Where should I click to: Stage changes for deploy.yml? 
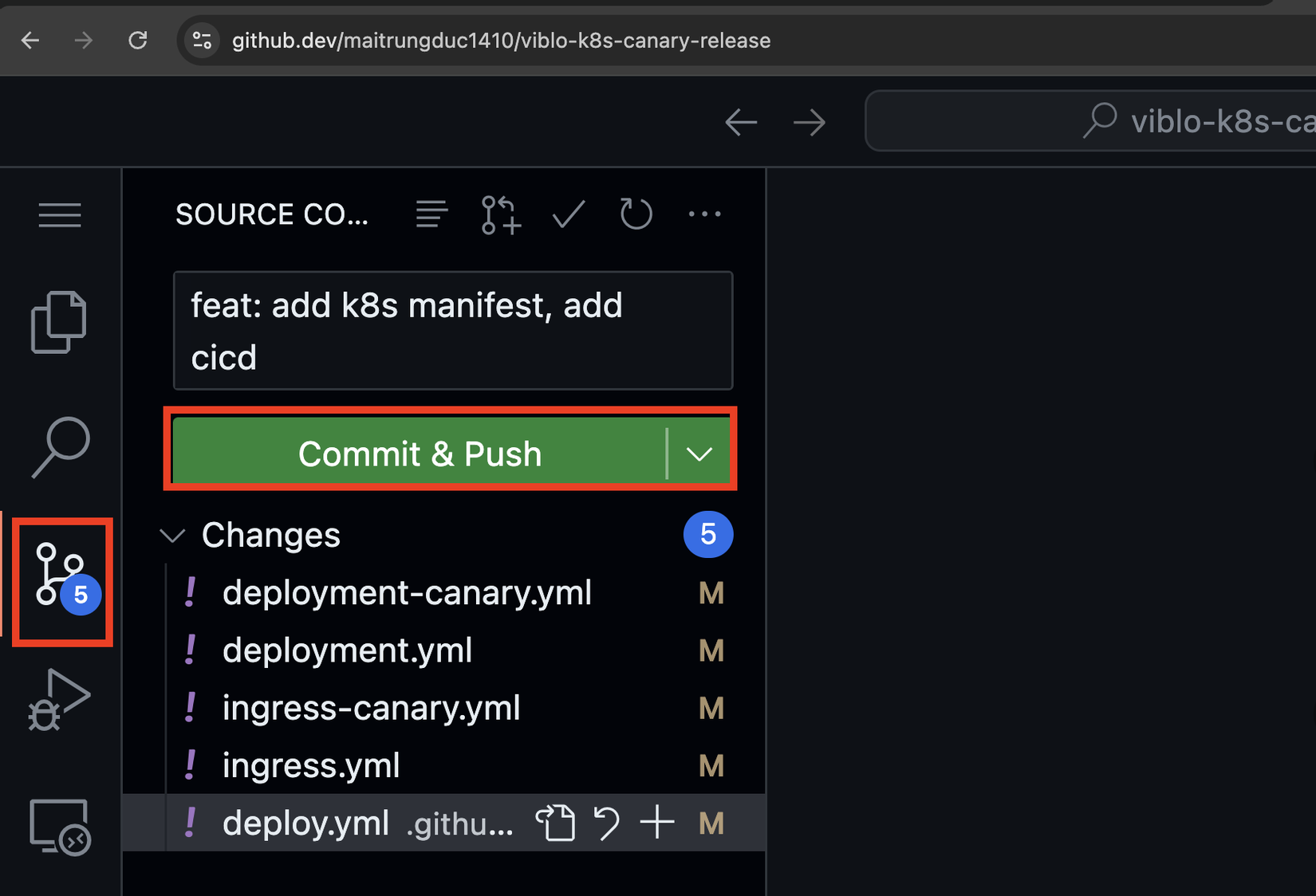coord(657,823)
